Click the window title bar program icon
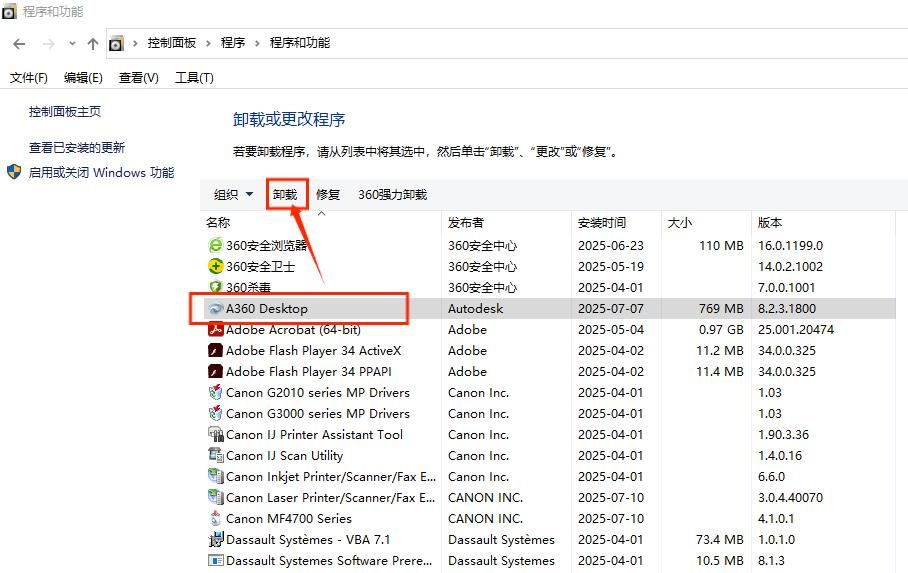 click(9, 12)
